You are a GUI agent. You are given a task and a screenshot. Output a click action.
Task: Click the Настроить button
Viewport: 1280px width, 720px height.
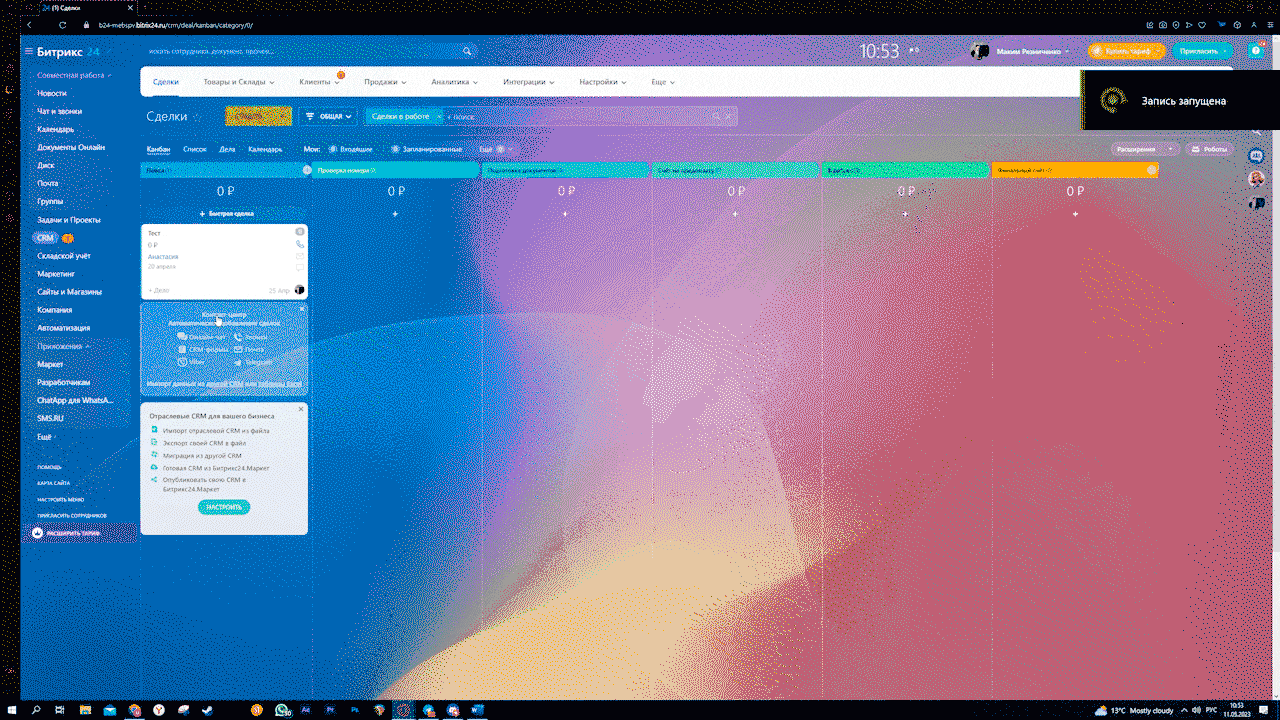click(224, 507)
